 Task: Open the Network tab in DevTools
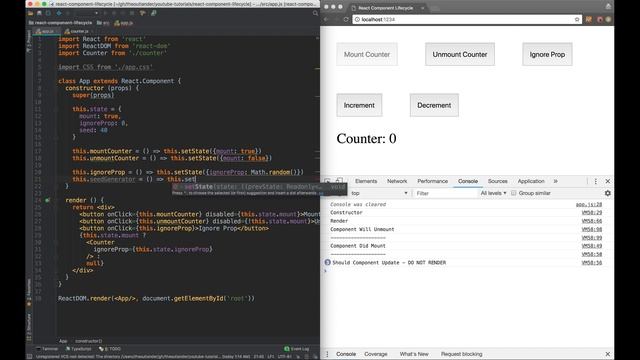pyautogui.click(x=397, y=181)
